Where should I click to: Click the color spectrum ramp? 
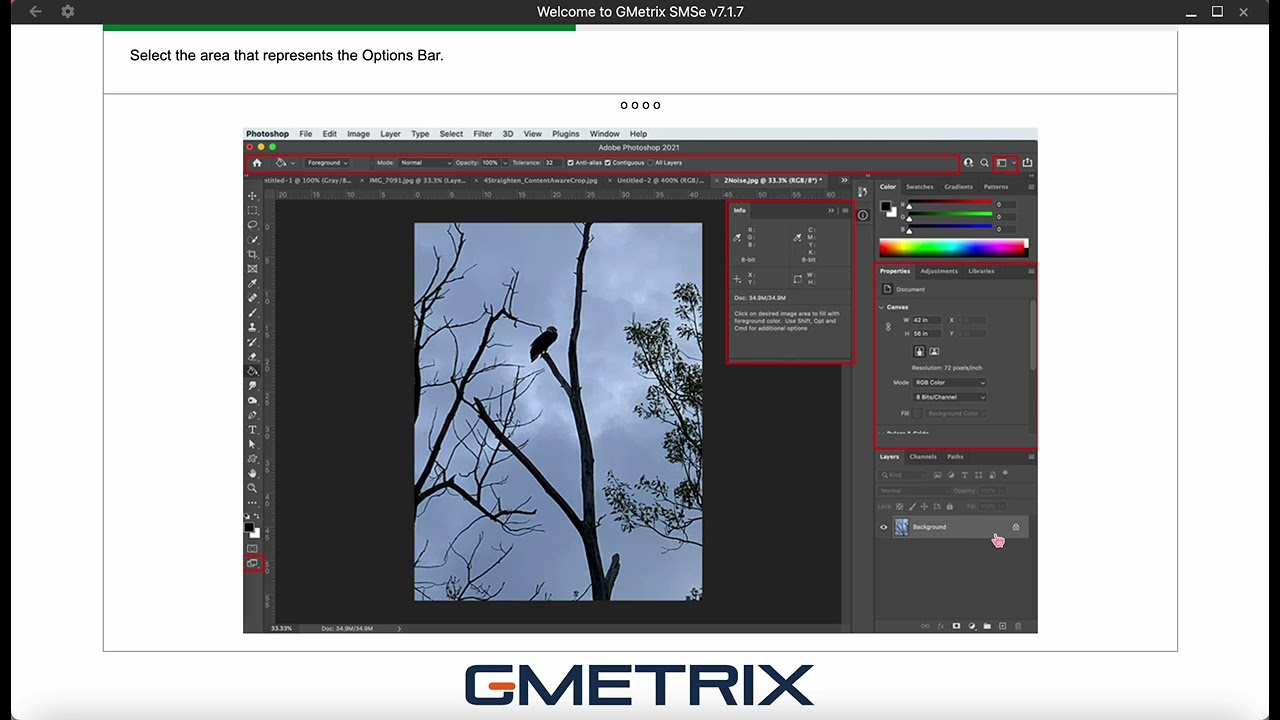click(952, 247)
